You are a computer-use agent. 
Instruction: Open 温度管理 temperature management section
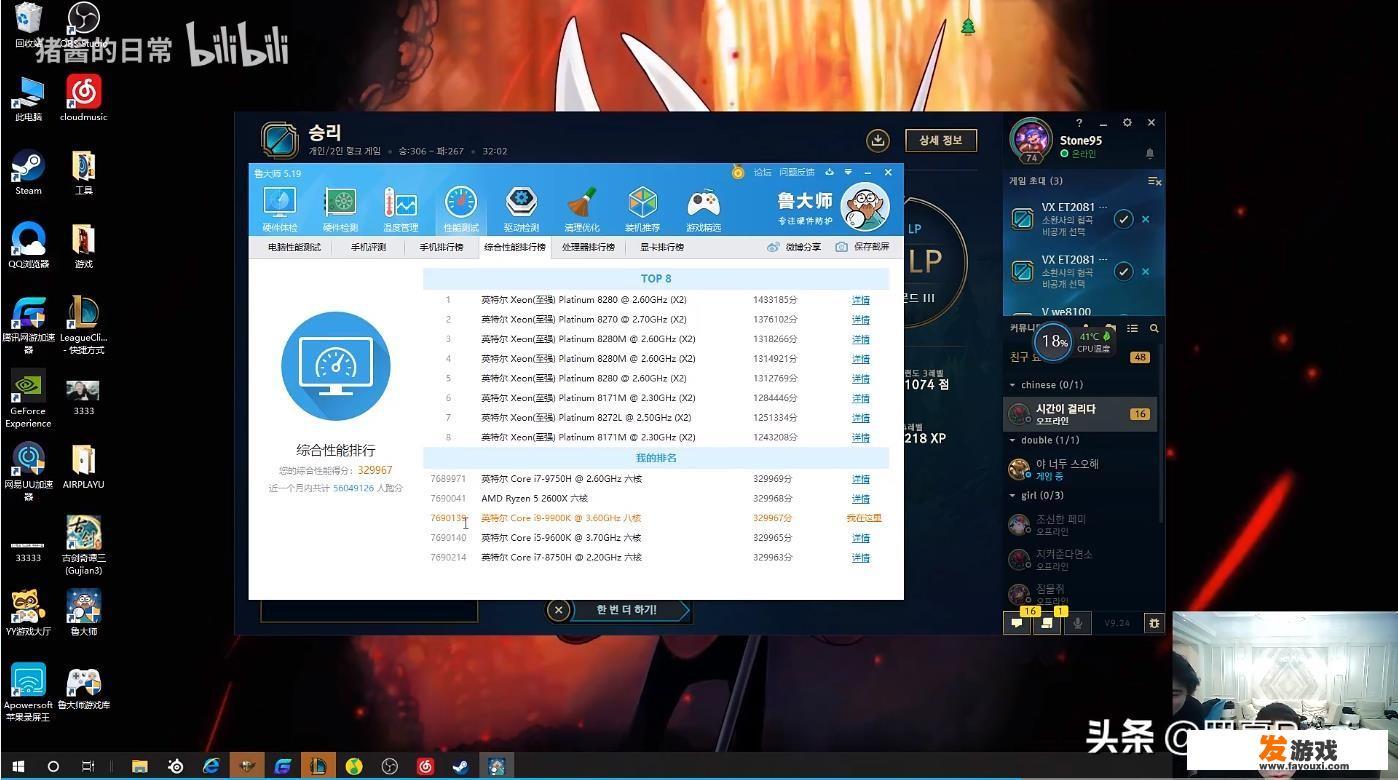click(x=400, y=209)
